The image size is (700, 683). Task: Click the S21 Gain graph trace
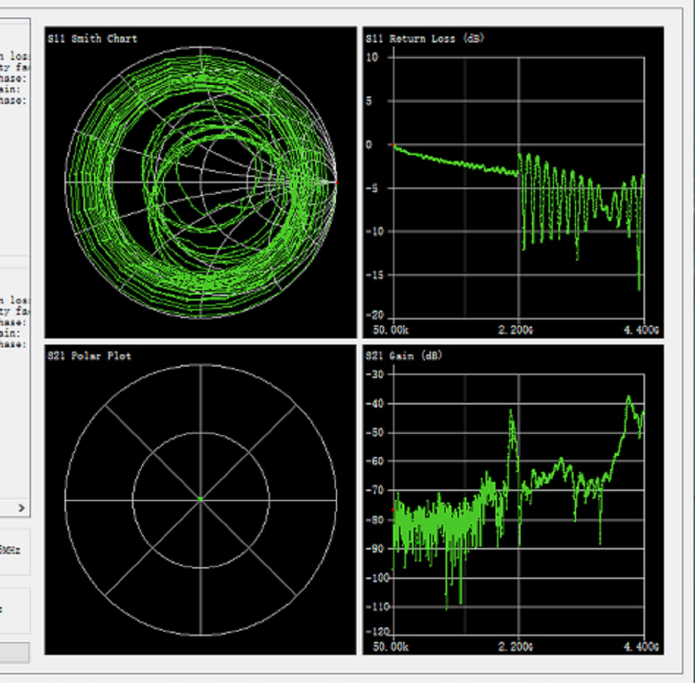pos(519,500)
